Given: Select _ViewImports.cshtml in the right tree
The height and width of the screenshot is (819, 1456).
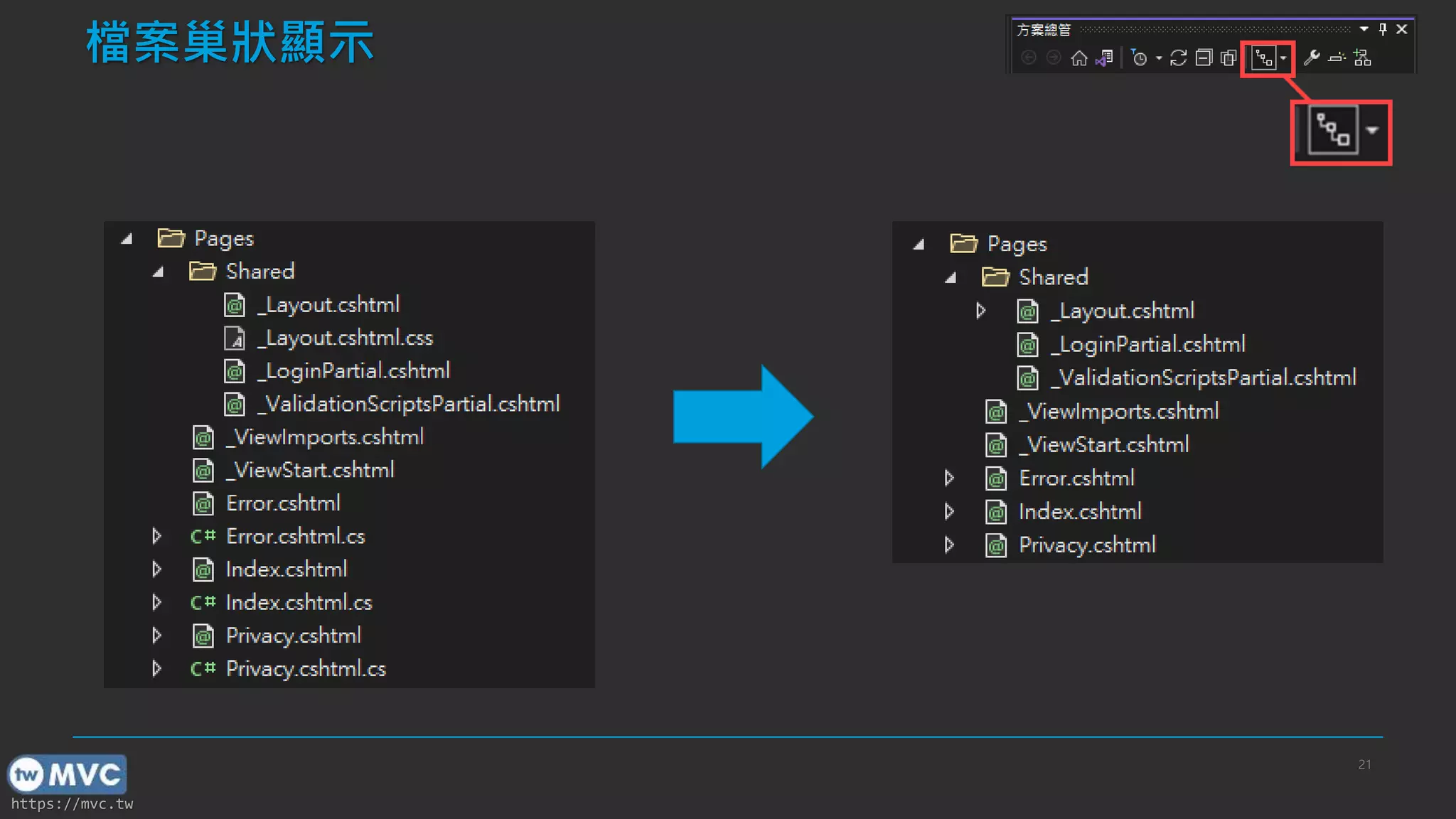Looking at the screenshot, I should pyautogui.click(x=1119, y=411).
